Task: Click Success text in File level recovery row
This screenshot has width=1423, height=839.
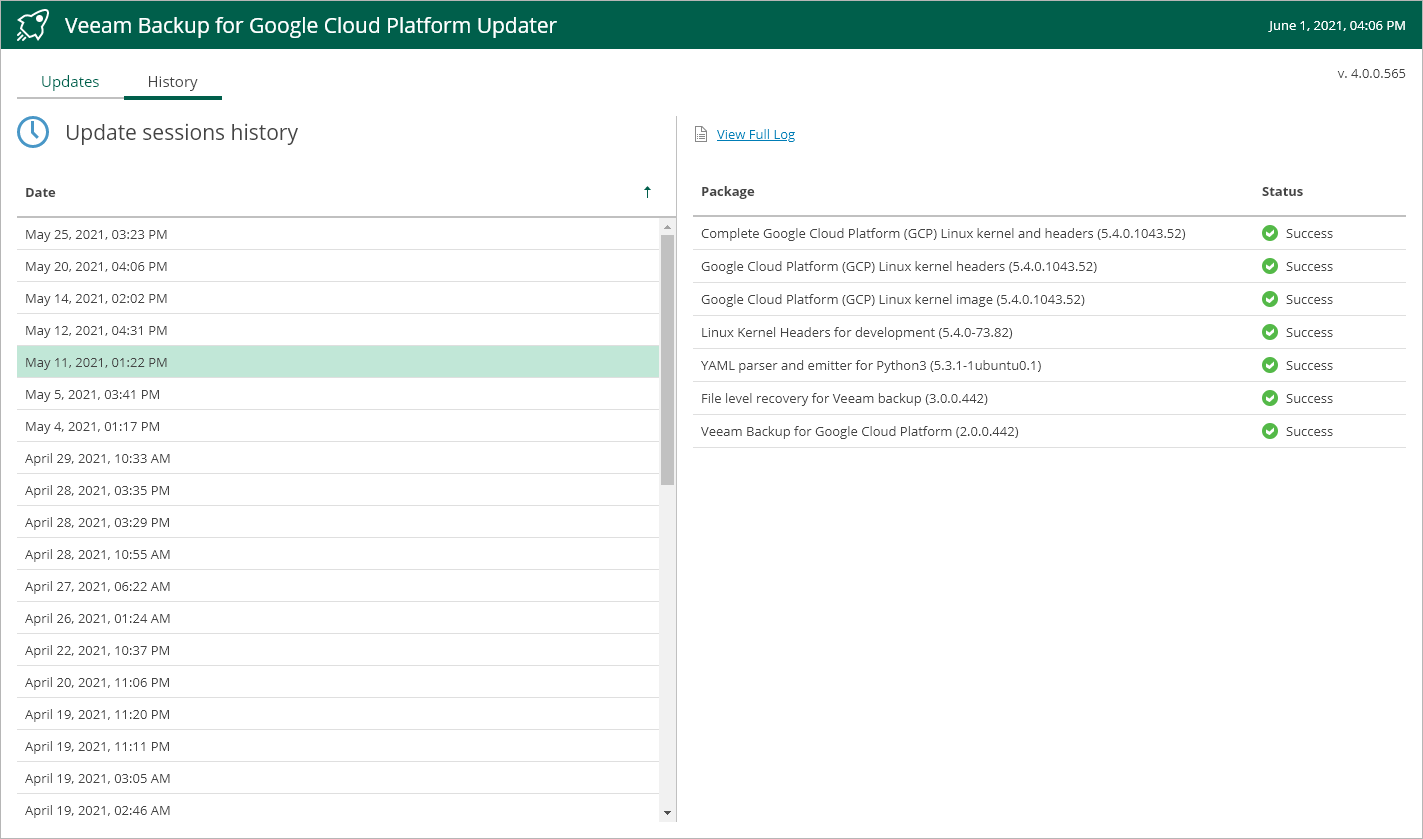Action: coord(1309,398)
